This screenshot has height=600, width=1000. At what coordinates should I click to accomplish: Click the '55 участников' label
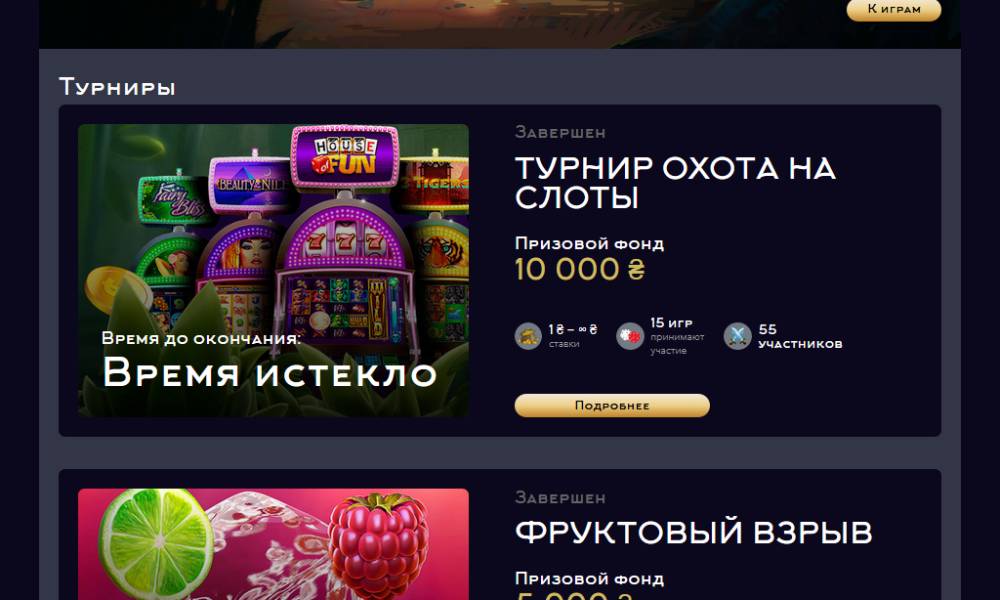(800, 336)
